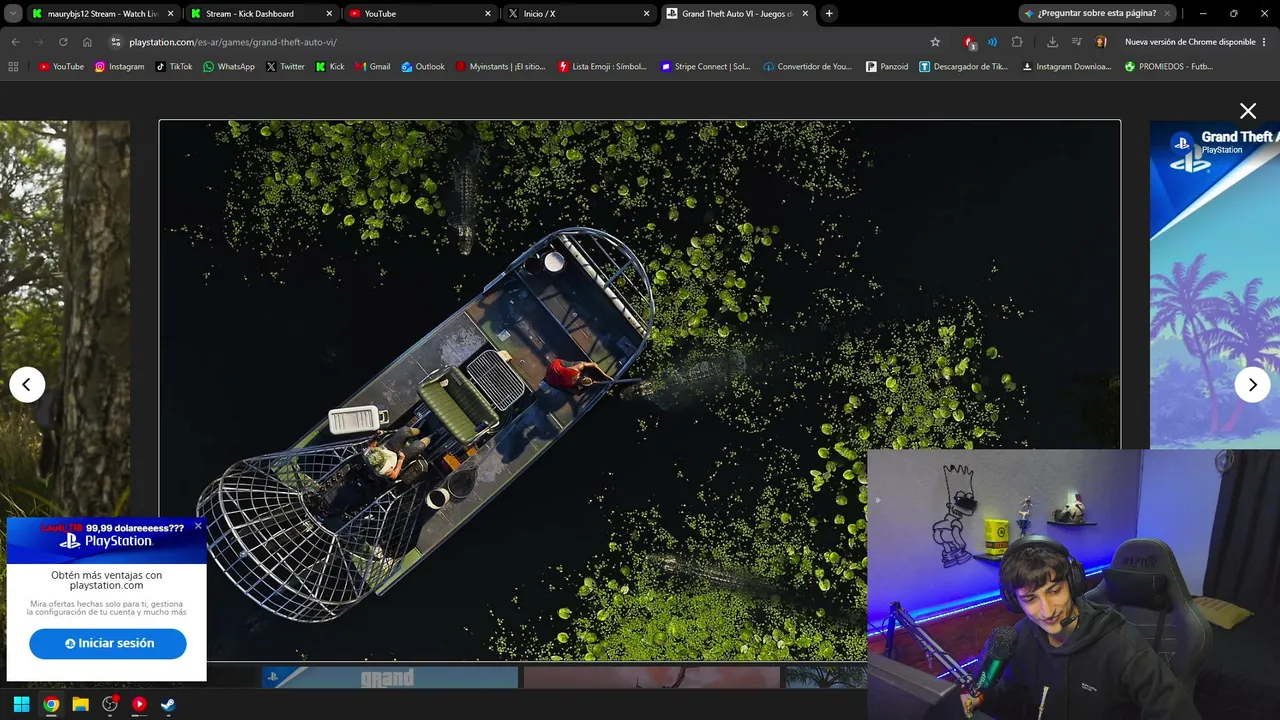Open the Twitter bookmark
Viewport: 1280px width, 720px height.
[285, 67]
